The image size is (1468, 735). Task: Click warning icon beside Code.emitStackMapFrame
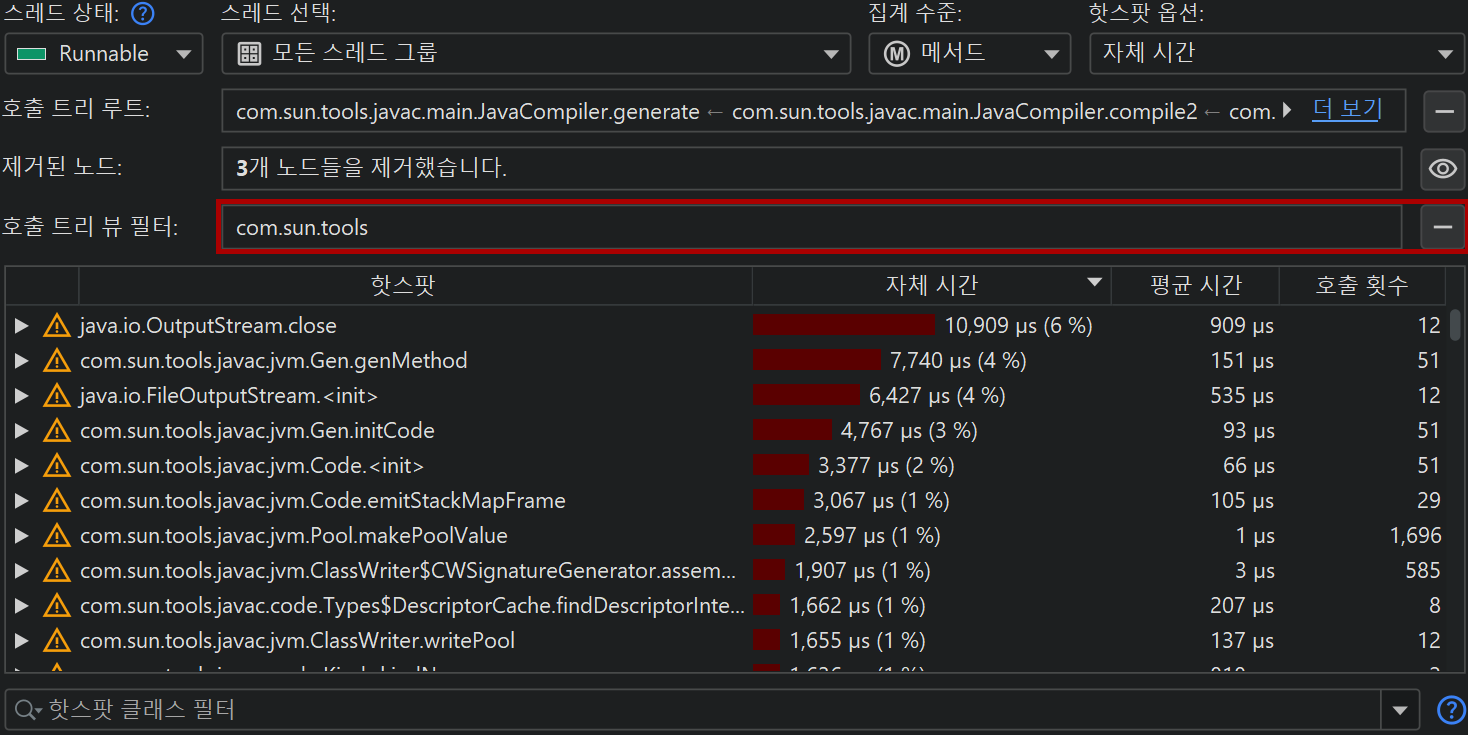click(x=57, y=500)
